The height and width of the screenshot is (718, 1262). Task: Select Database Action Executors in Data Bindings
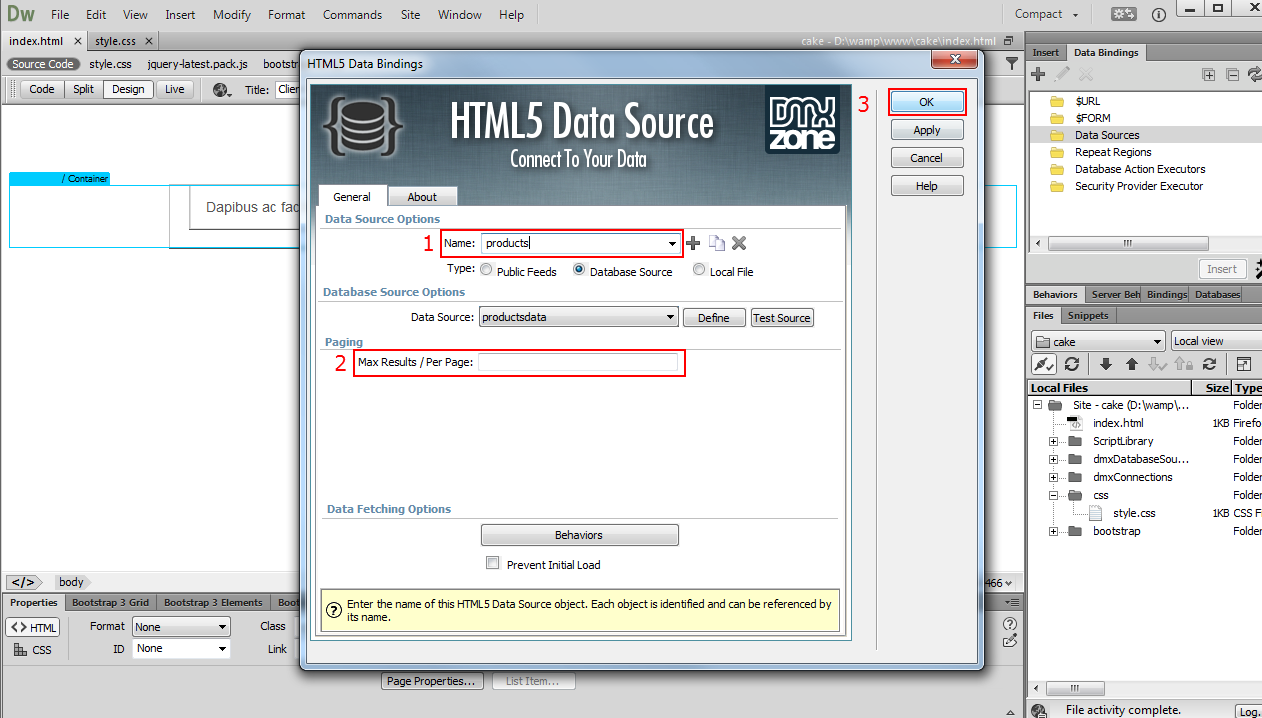click(1140, 169)
